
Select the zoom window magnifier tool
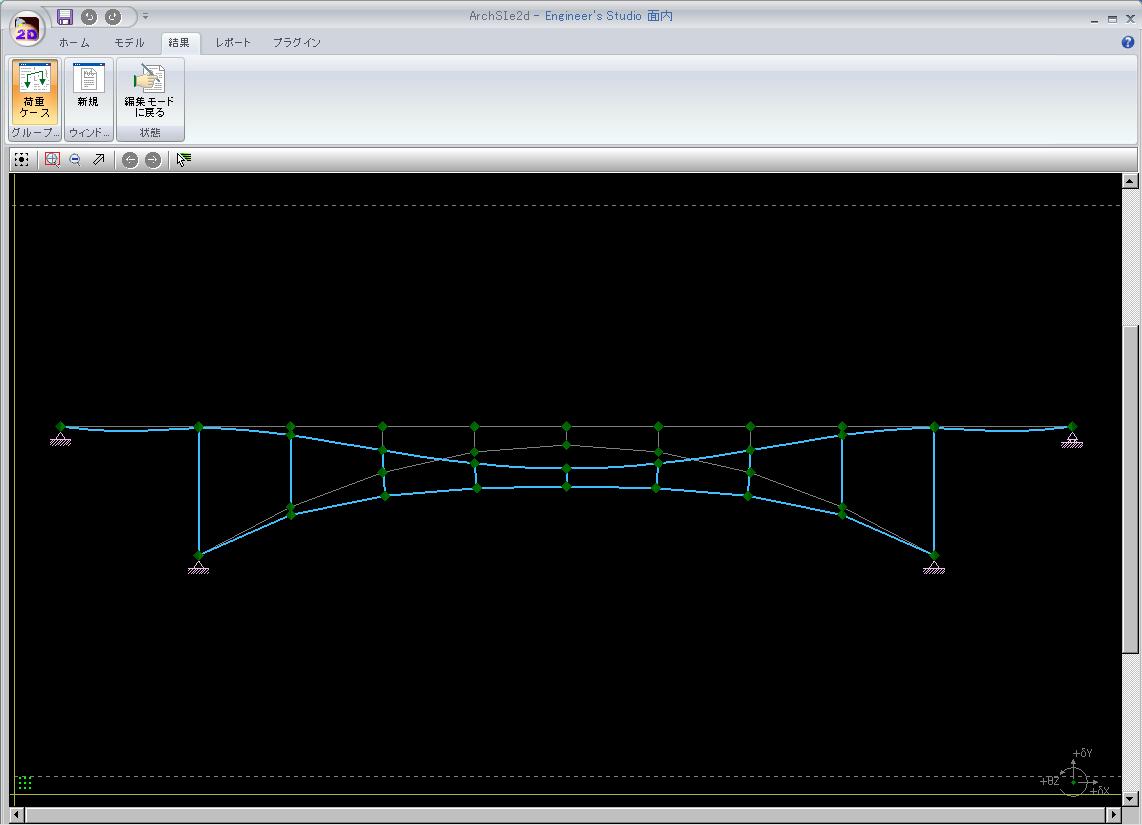[x=52, y=159]
